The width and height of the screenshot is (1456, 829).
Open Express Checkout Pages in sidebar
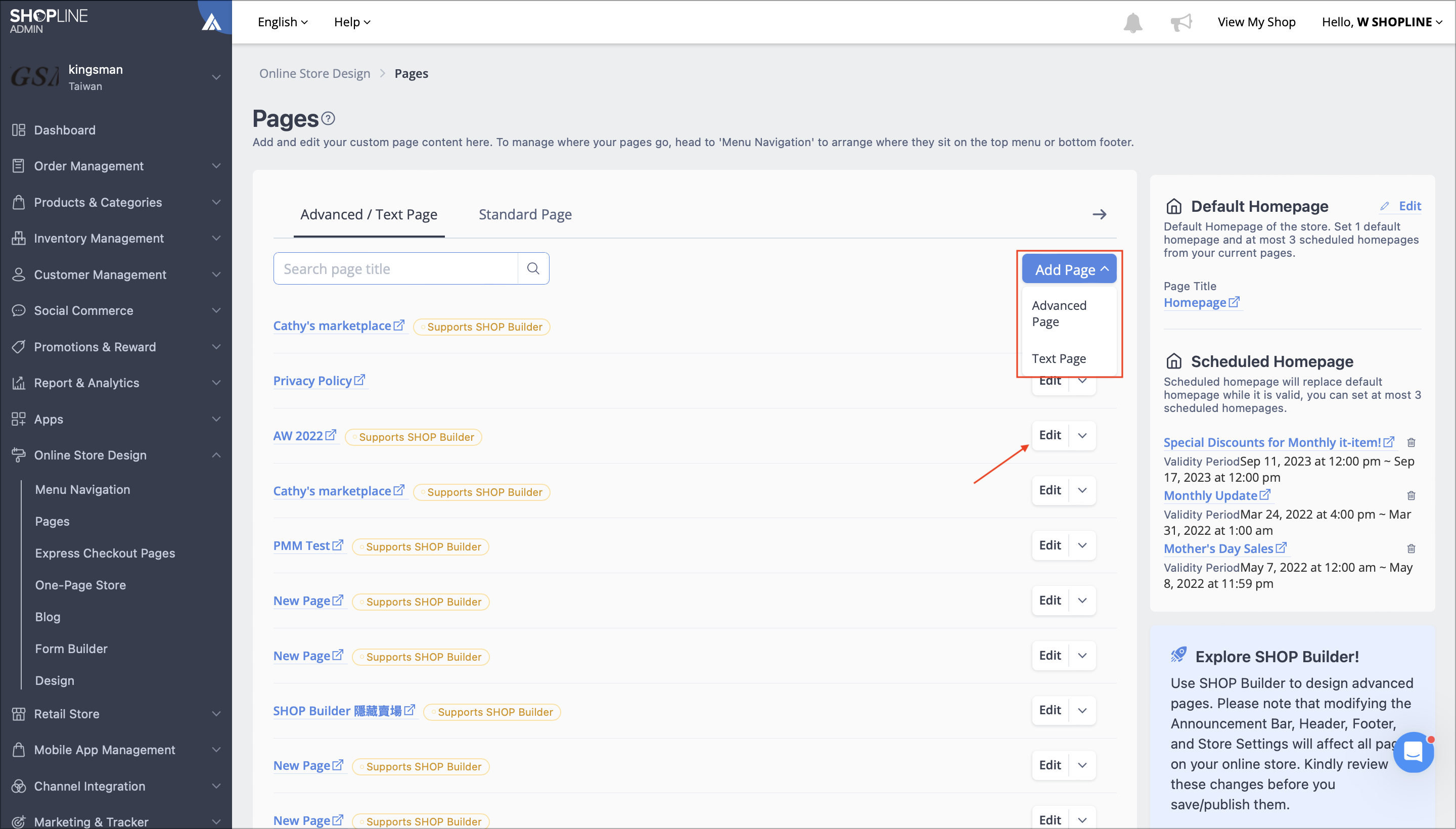coord(105,553)
